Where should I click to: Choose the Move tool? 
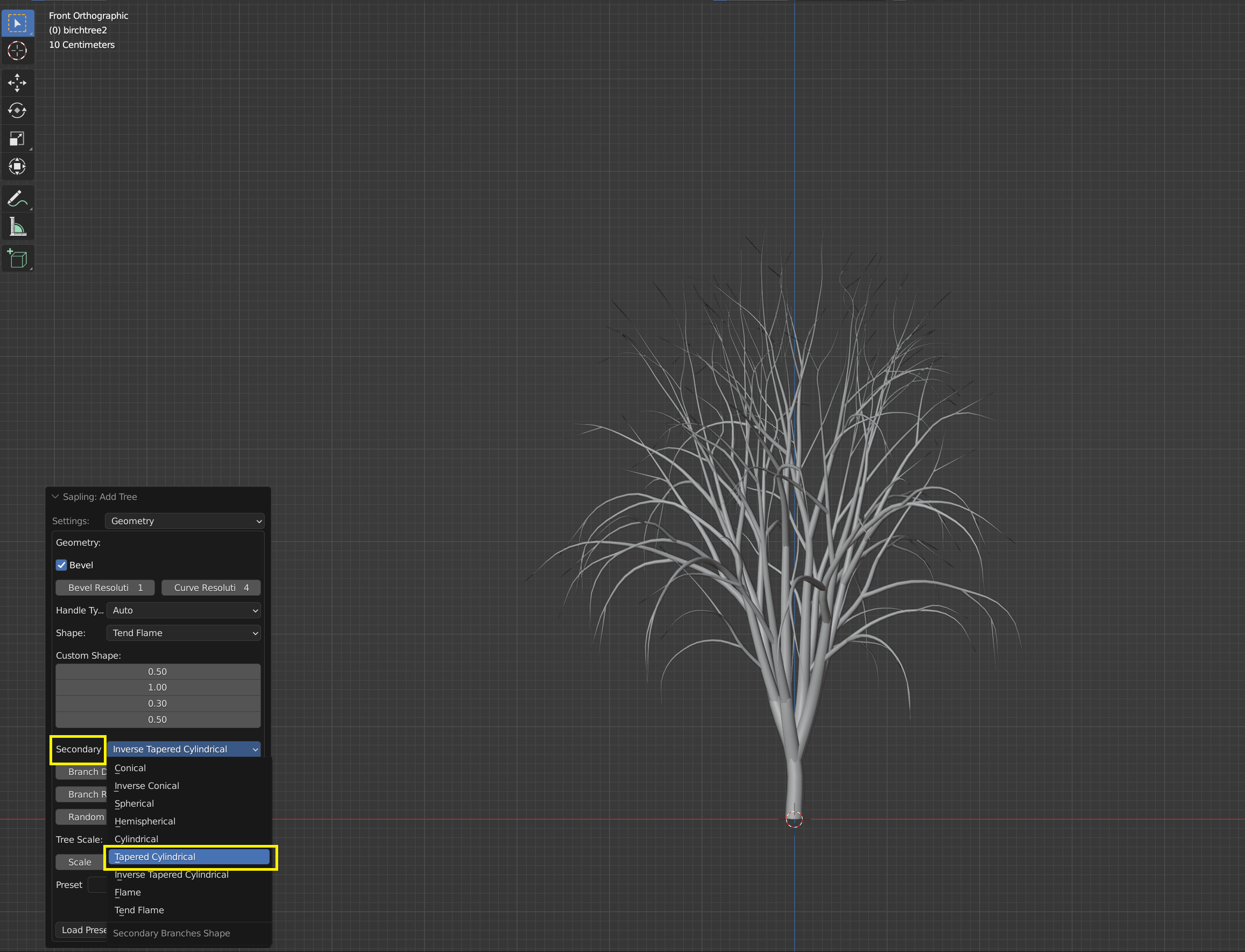click(17, 83)
